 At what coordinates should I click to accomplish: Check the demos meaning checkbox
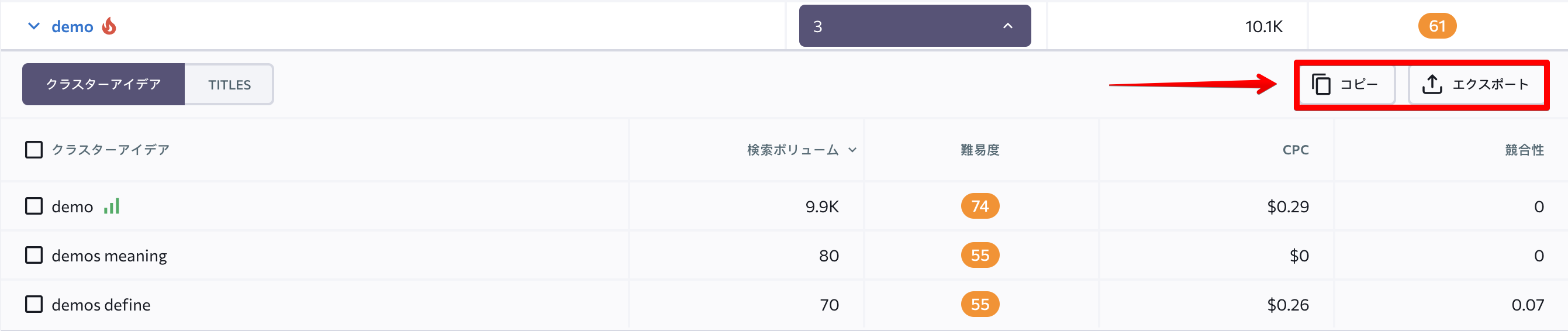pyautogui.click(x=34, y=256)
